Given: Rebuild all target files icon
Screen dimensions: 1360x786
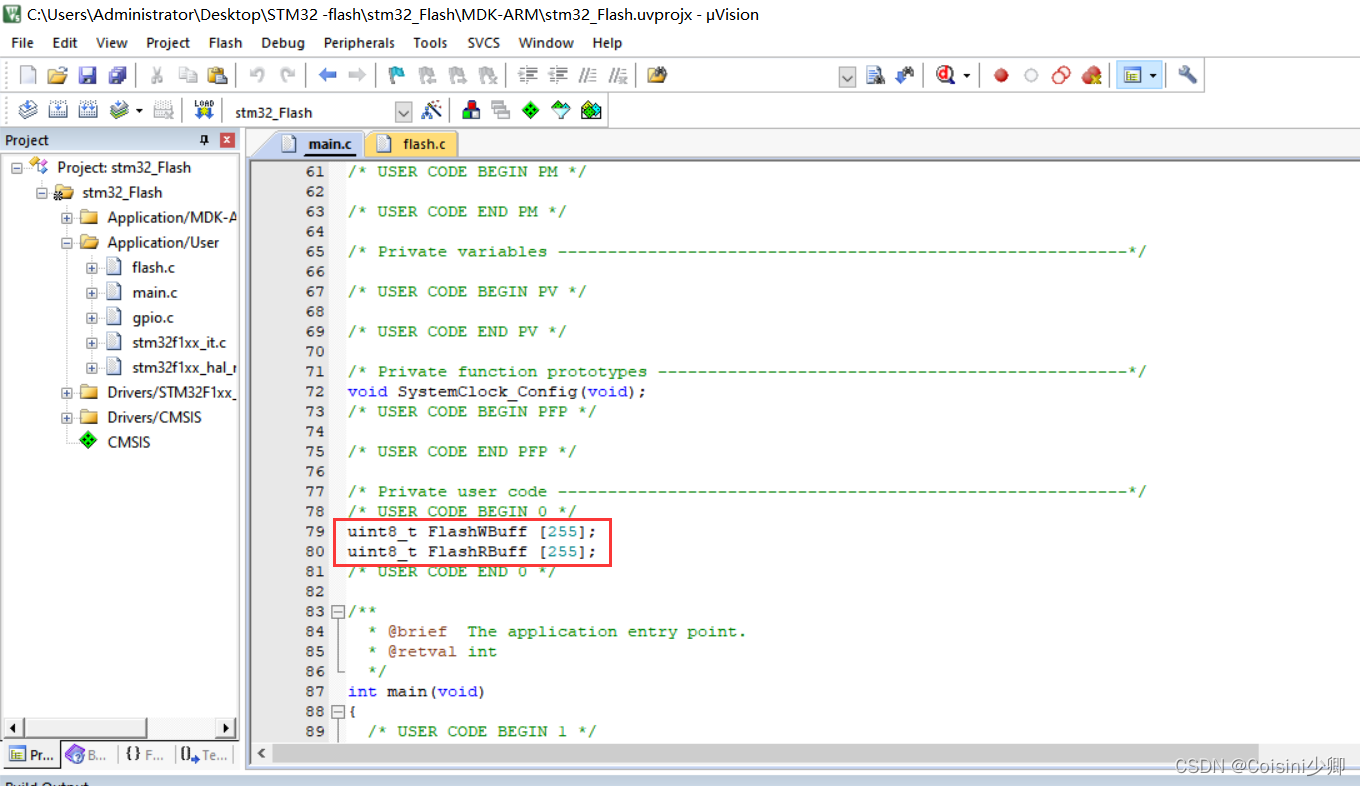Looking at the screenshot, I should tap(88, 110).
